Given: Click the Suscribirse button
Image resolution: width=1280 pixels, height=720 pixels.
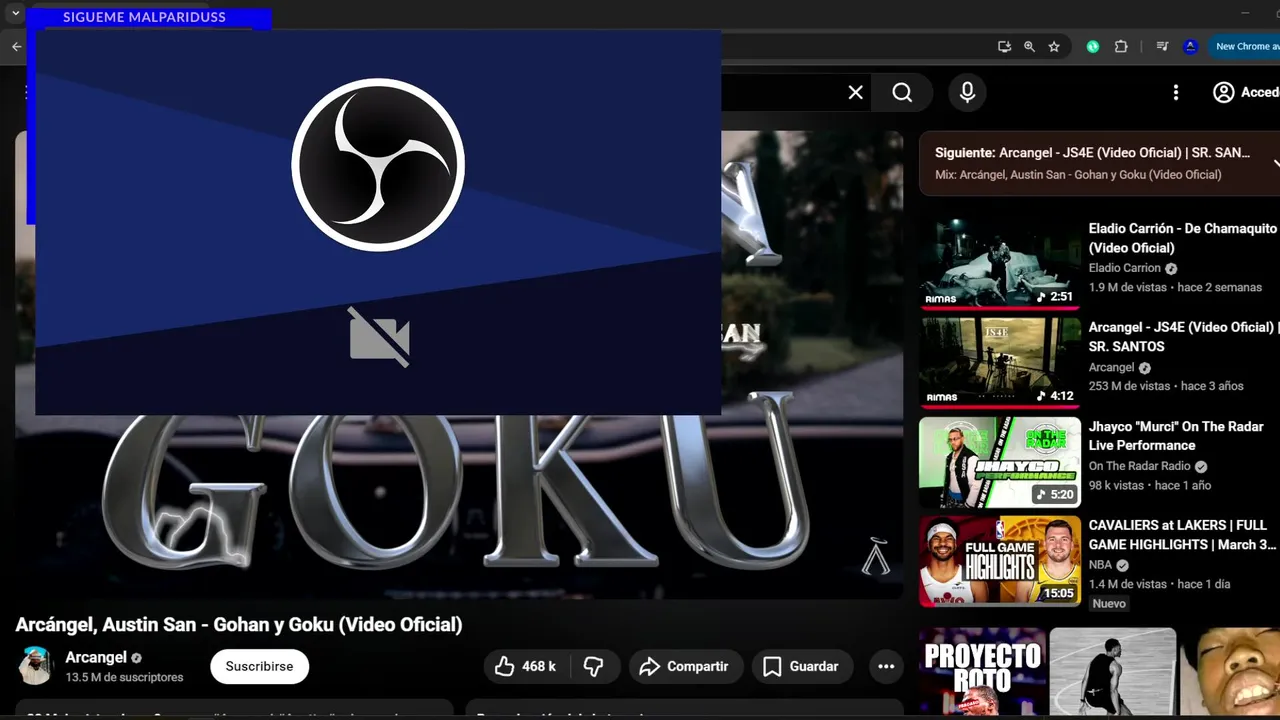Looking at the screenshot, I should click(x=259, y=666).
